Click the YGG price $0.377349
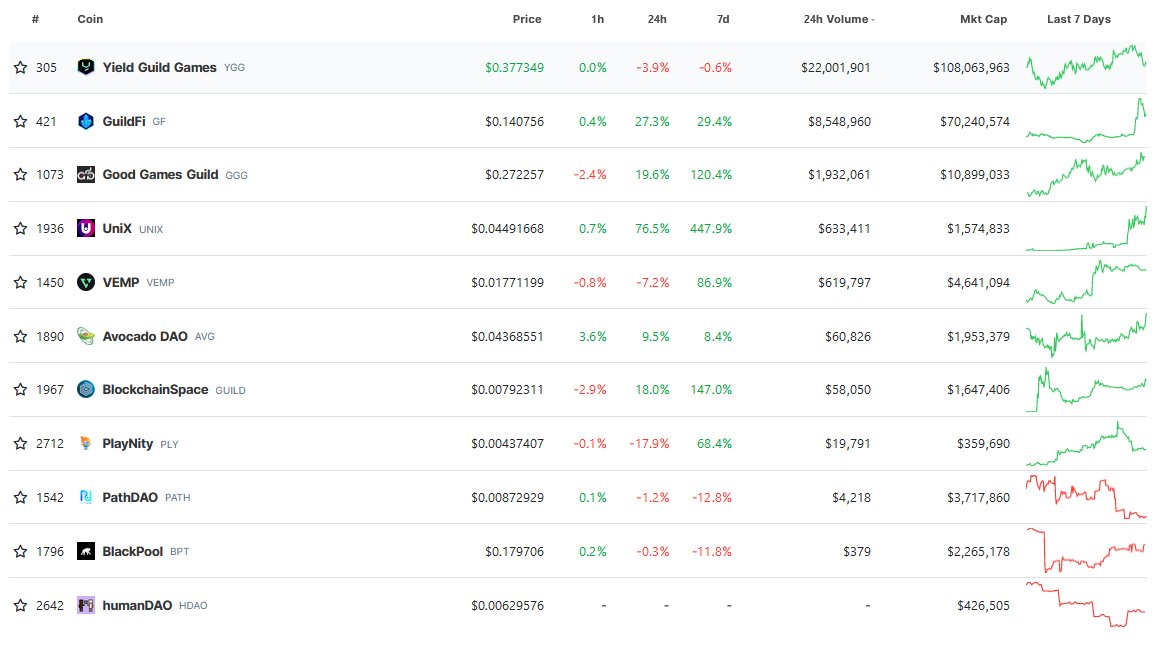The height and width of the screenshot is (645, 1170). click(x=514, y=67)
